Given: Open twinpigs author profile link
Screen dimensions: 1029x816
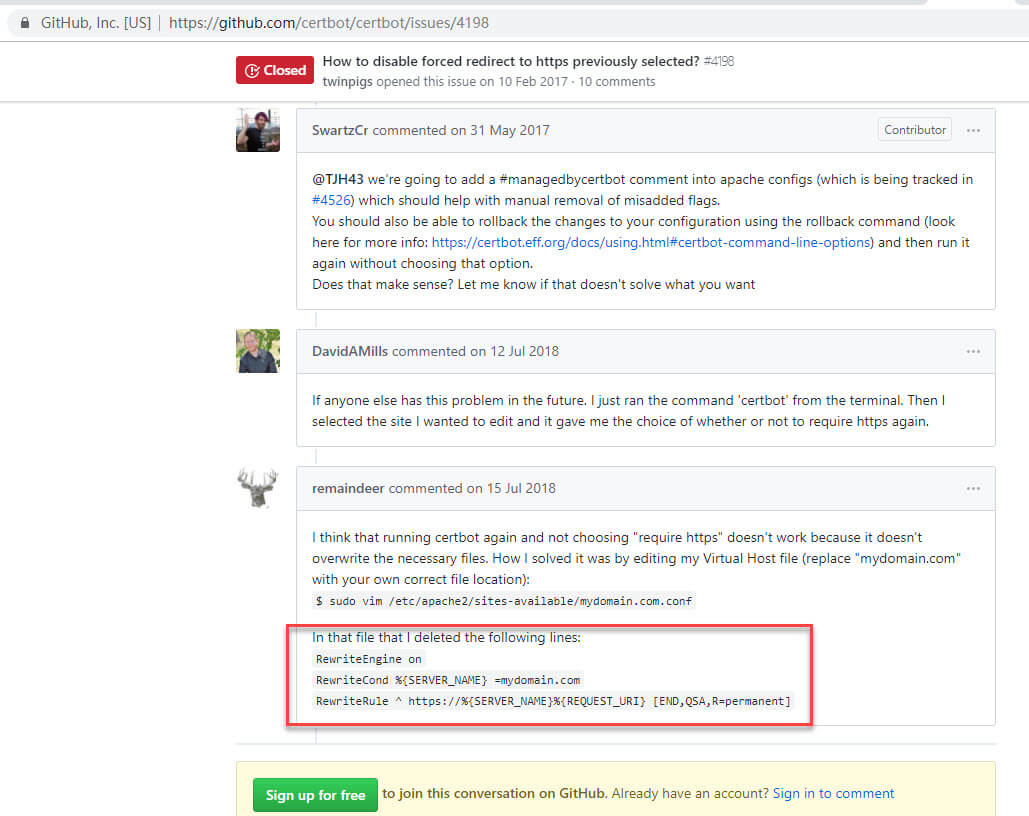Looking at the screenshot, I should [x=347, y=81].
